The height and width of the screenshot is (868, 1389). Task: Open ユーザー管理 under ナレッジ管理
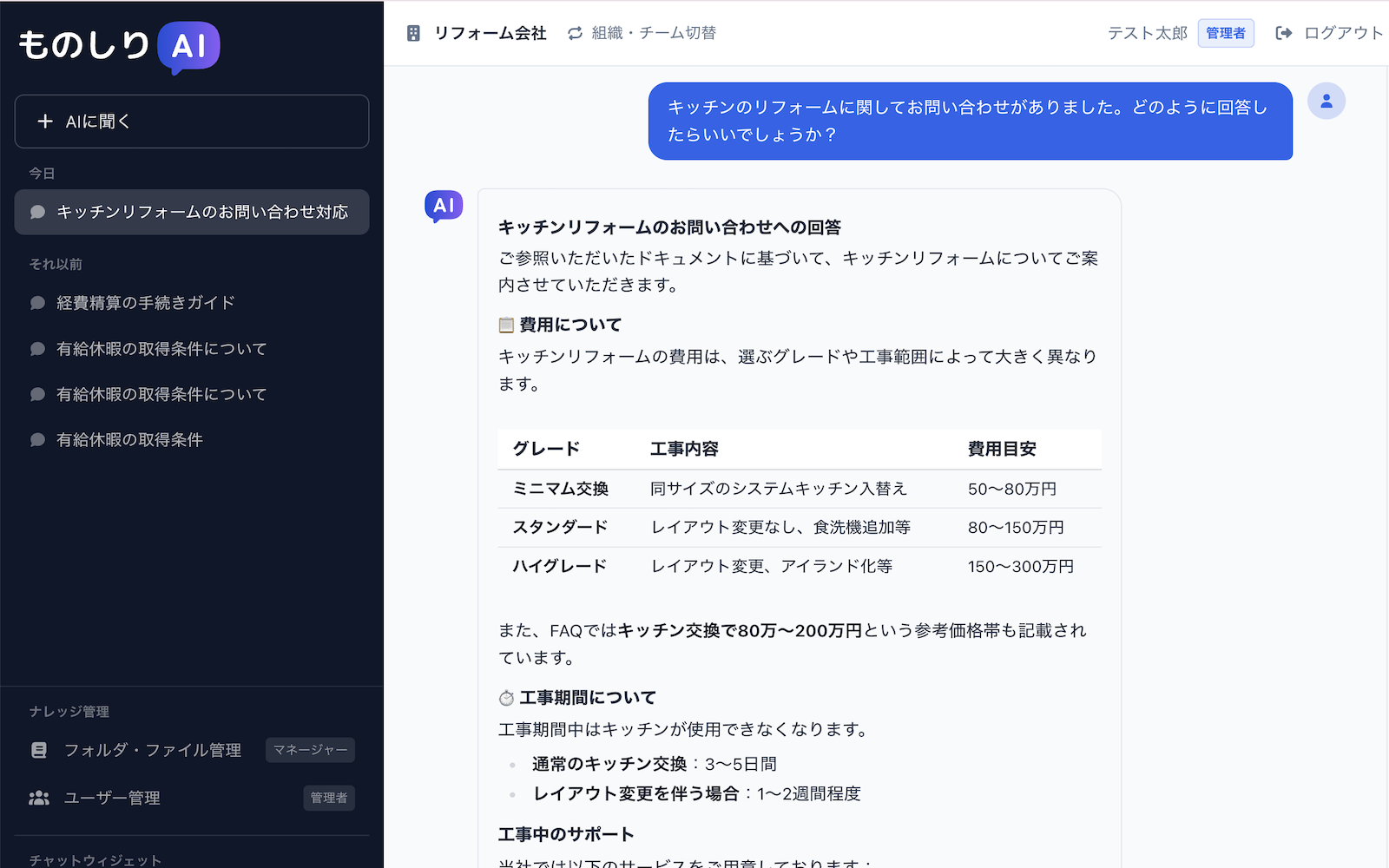click(113, 798)
